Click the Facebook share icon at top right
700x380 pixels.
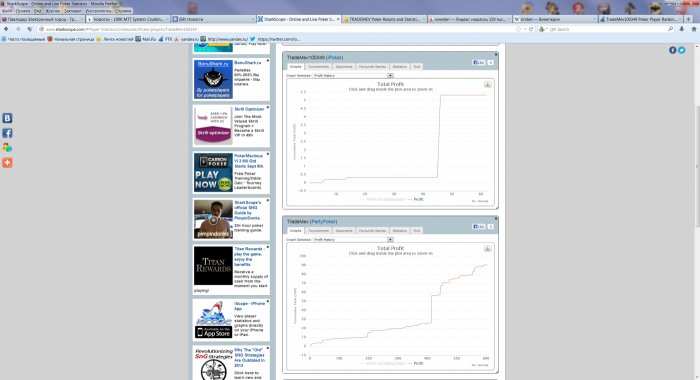[672, 50]
